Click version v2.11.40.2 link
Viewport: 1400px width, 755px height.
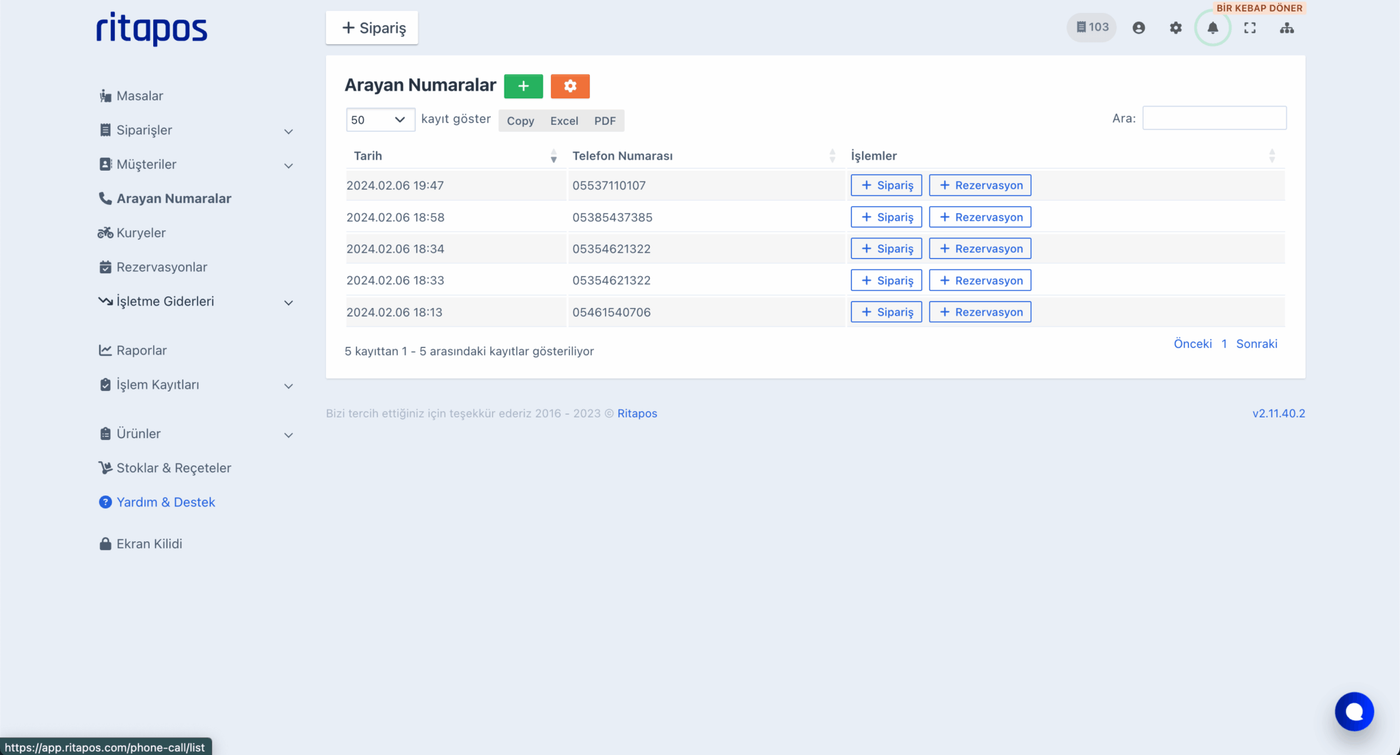tap(1278, 413)
